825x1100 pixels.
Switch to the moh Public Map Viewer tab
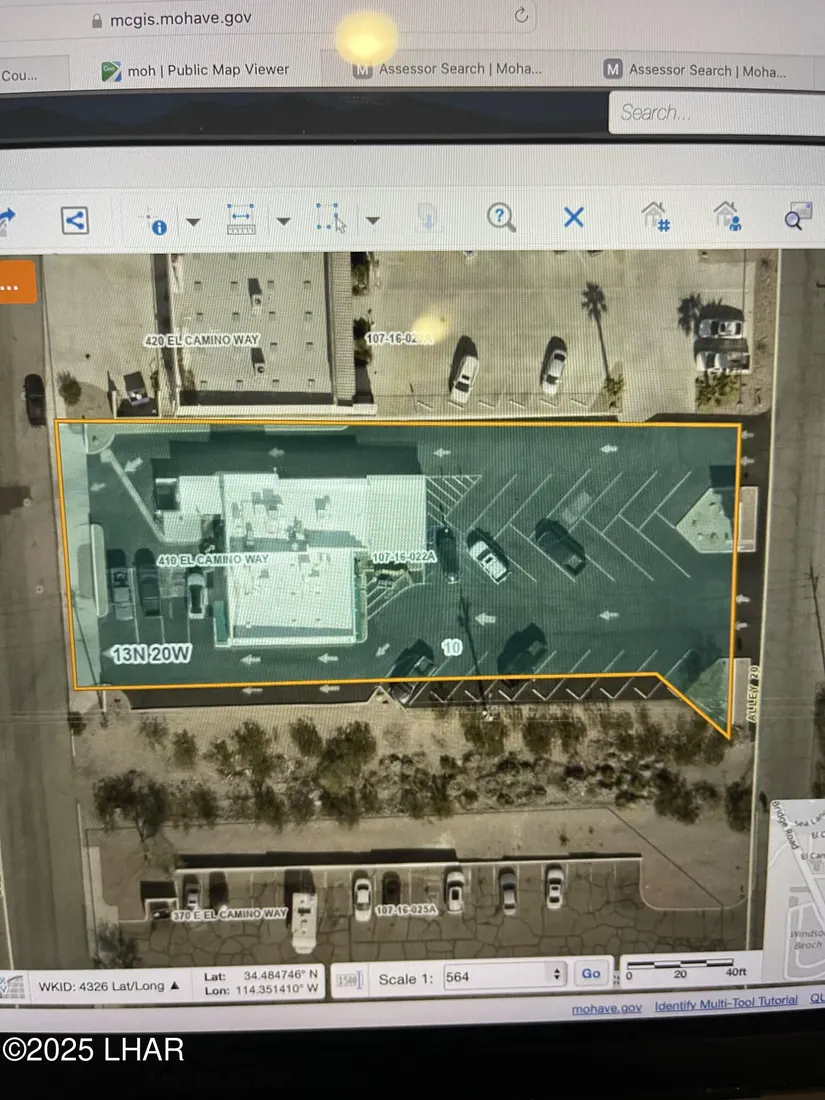click(x=195, y=70)
